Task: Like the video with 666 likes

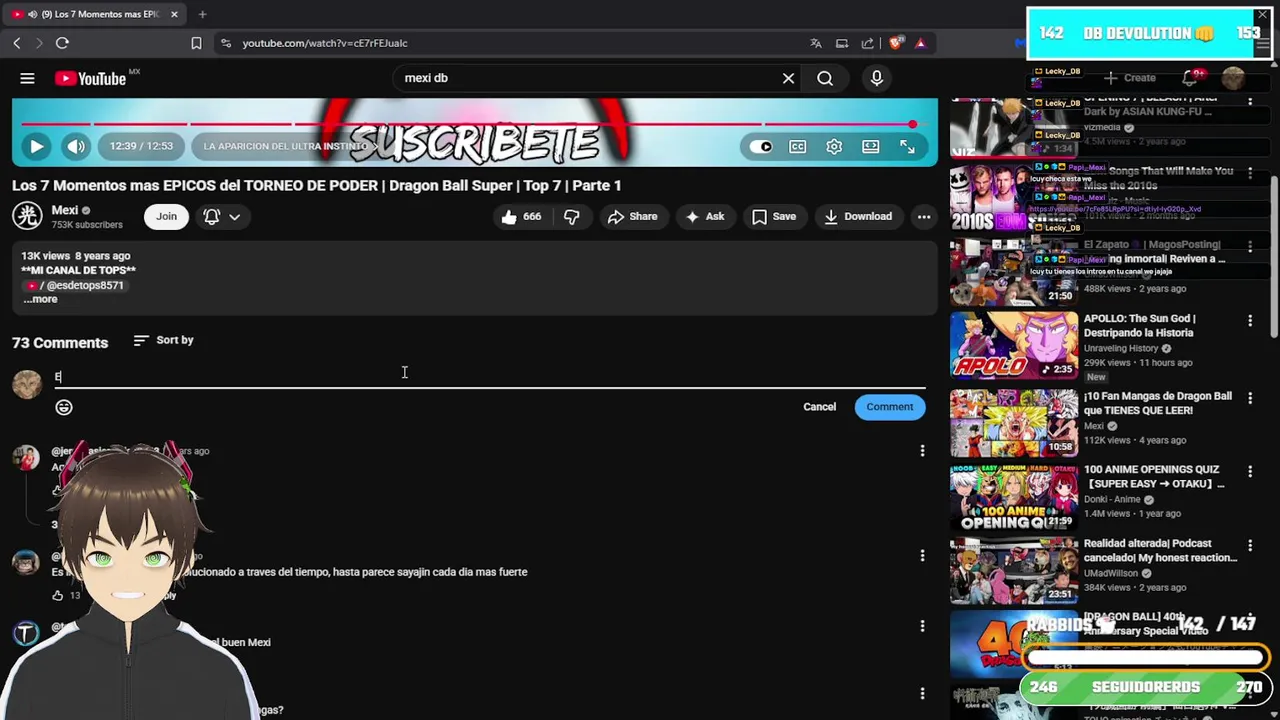Action: coord(521,216)
